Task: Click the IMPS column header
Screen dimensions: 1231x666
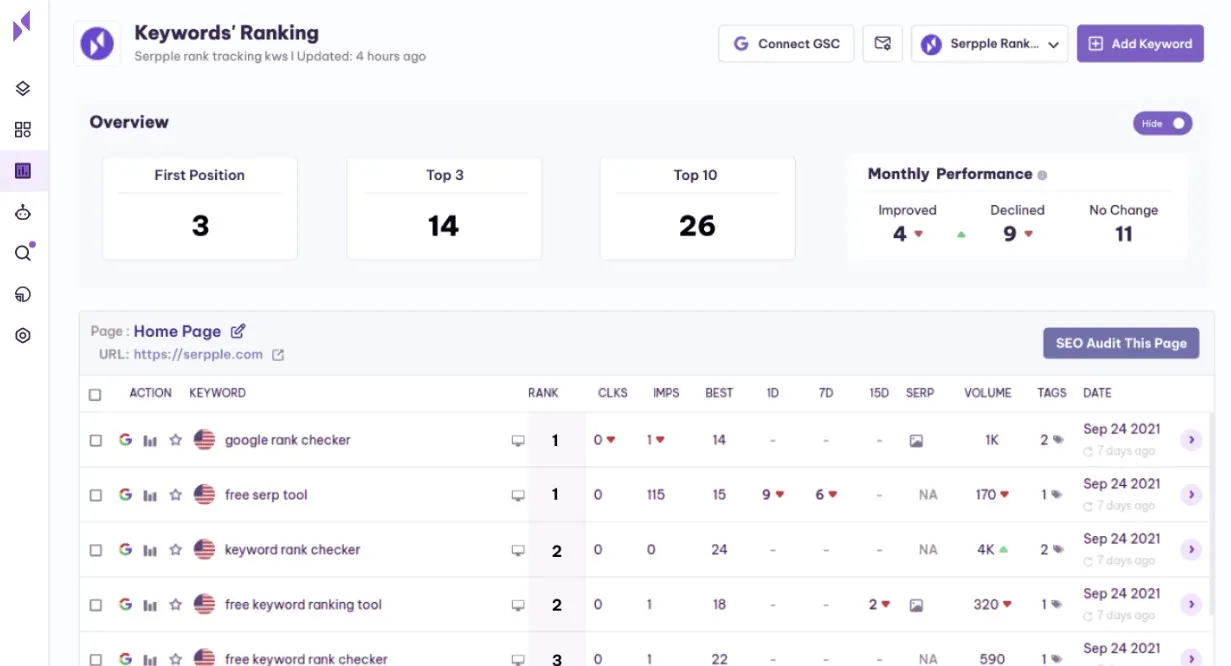Action: tap(666, 393)
